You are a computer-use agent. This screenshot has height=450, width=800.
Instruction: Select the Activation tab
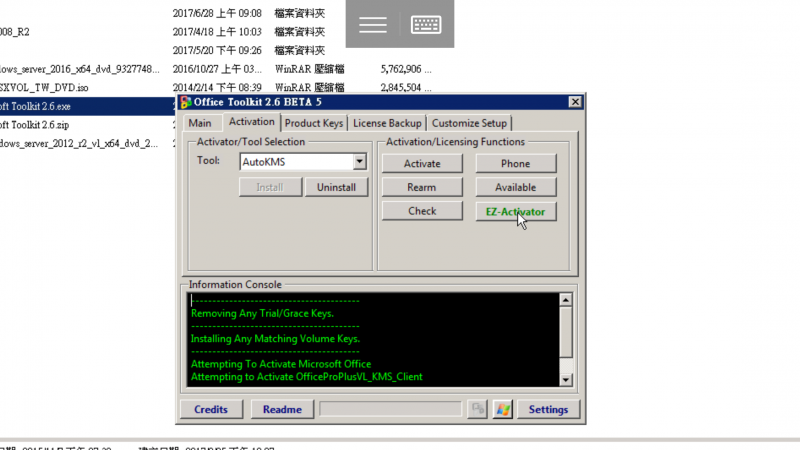pyautogui.click(x=252, y=121)
